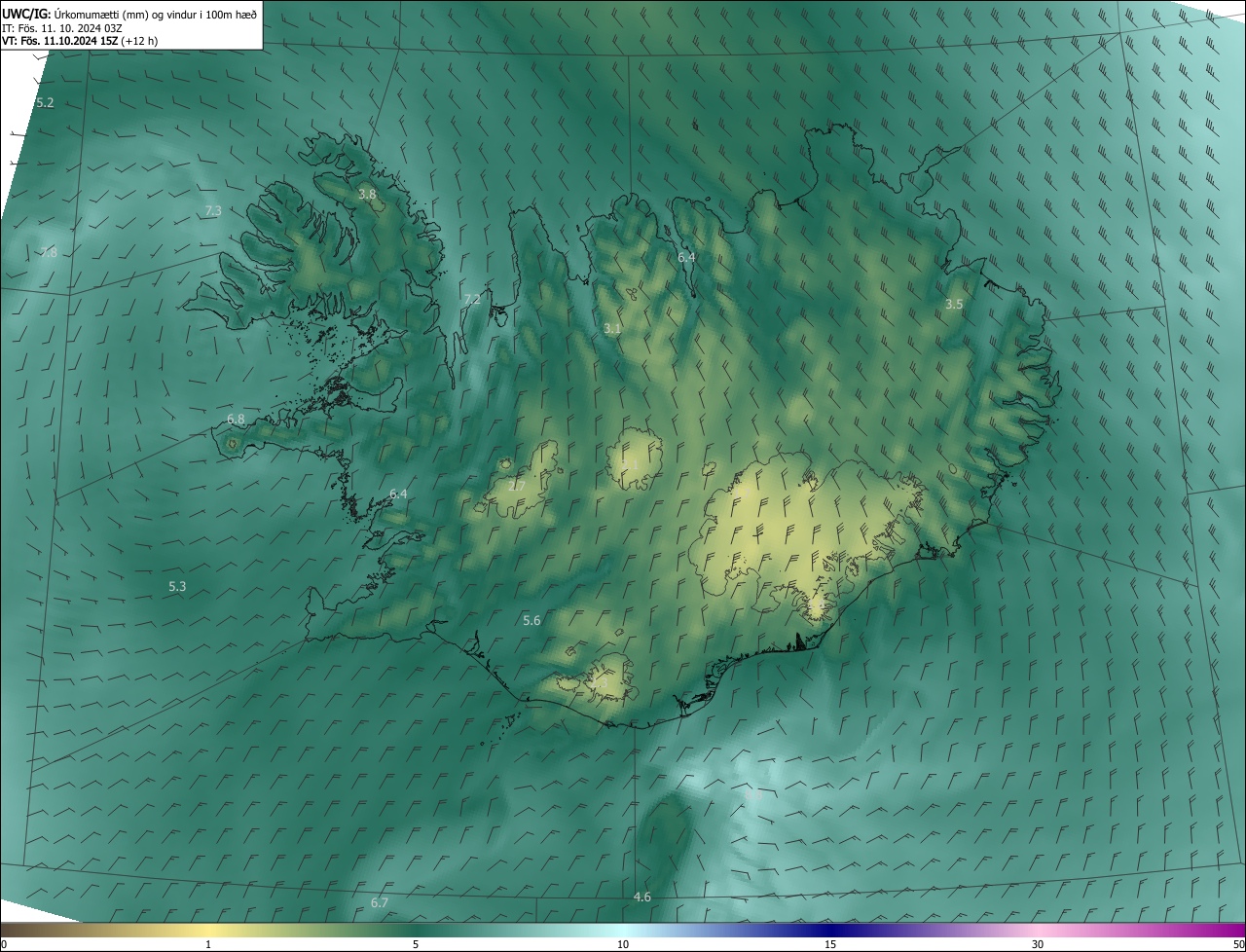The width and height of the screenshot is (1246, 952).
Task: Click the '3.8' value label on the Westfjords
Action: click(x=367, y=195)
